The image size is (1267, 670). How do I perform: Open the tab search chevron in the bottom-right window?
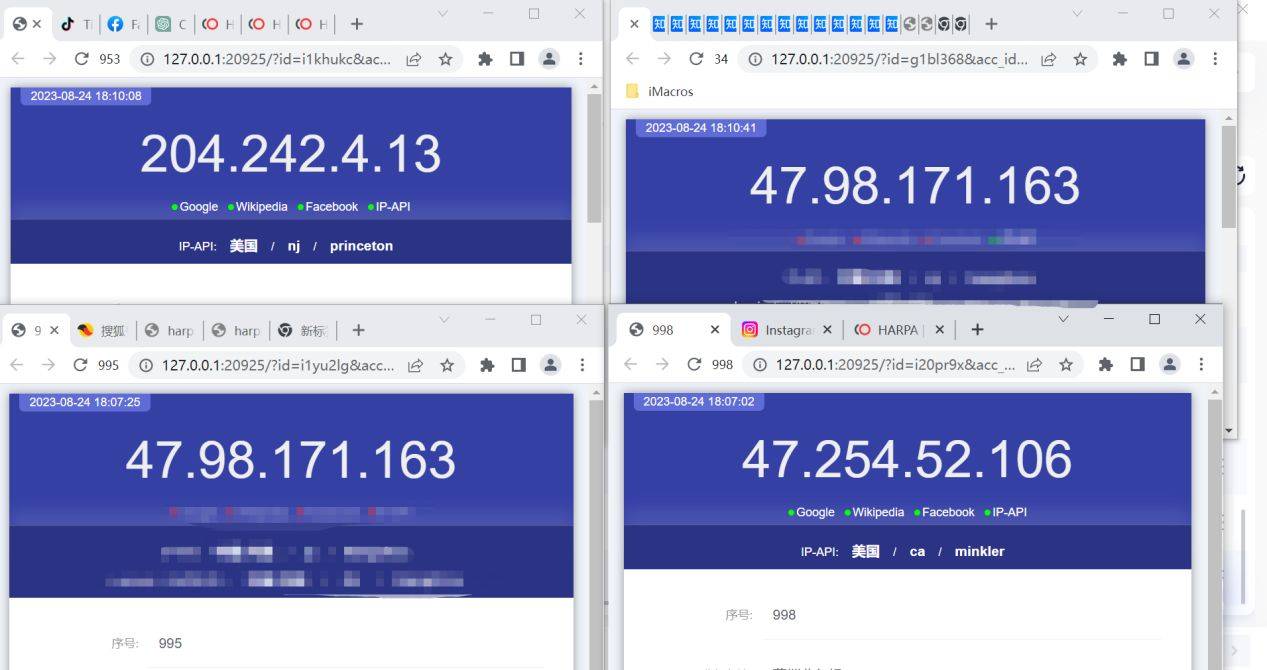pyautogui.click(x=1063, y=318)
